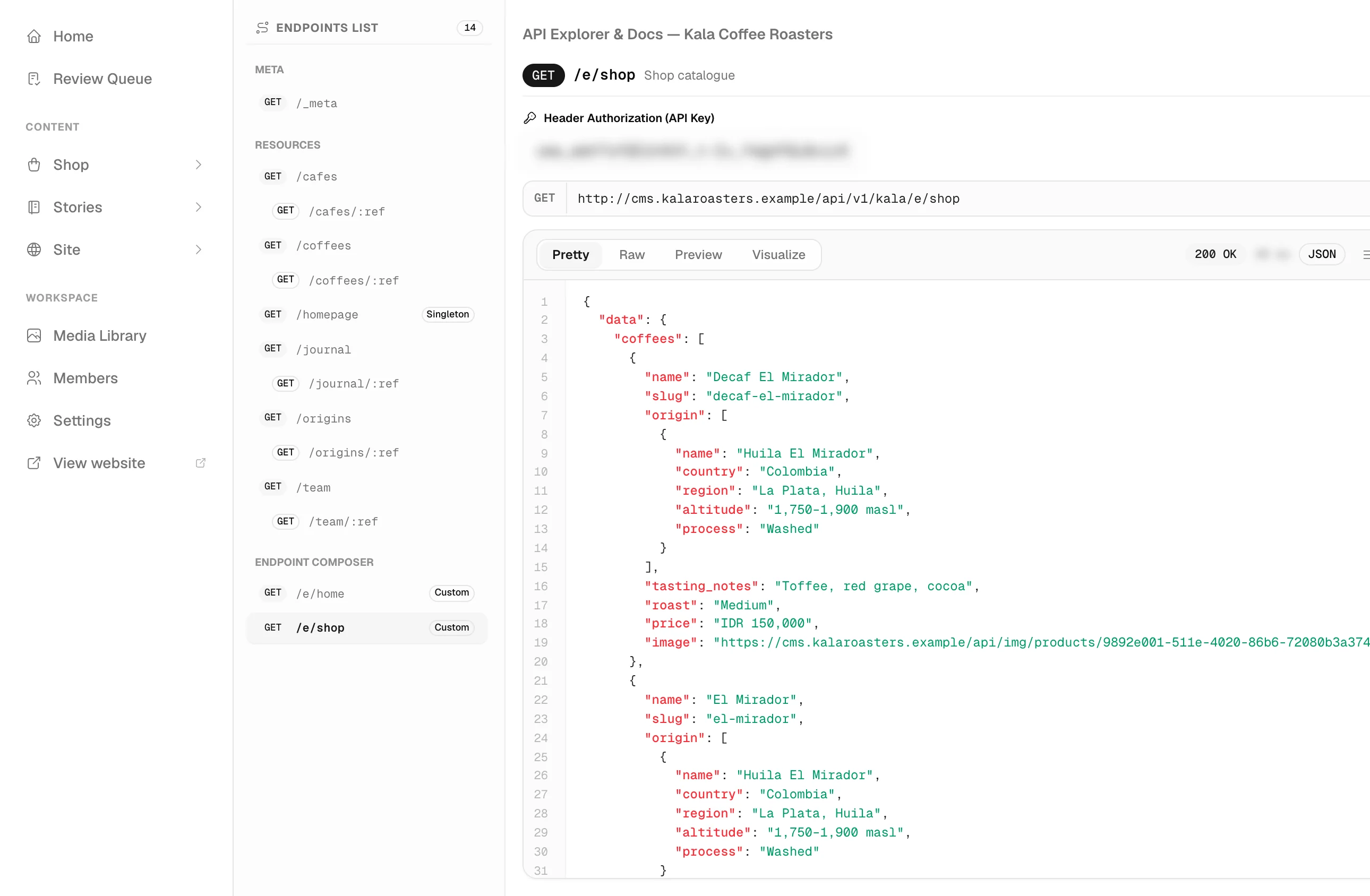Screen dimensions: 1370x896
Task: Expand the Shop menu chevron
Action: click(x=199, y=165)
